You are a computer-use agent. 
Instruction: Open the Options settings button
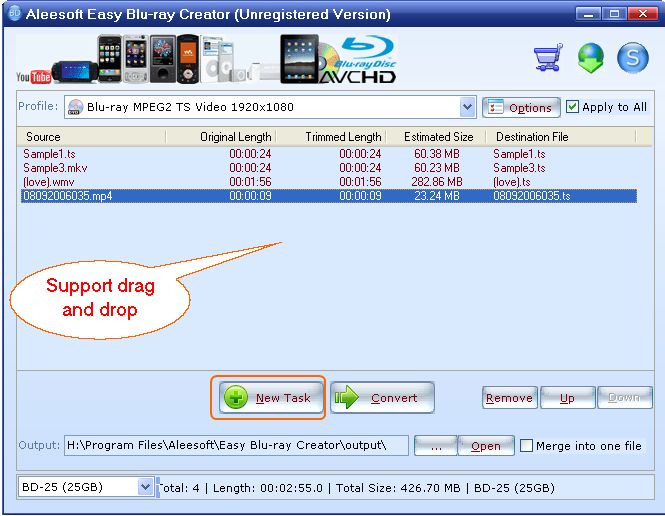[x=521, y=108]
